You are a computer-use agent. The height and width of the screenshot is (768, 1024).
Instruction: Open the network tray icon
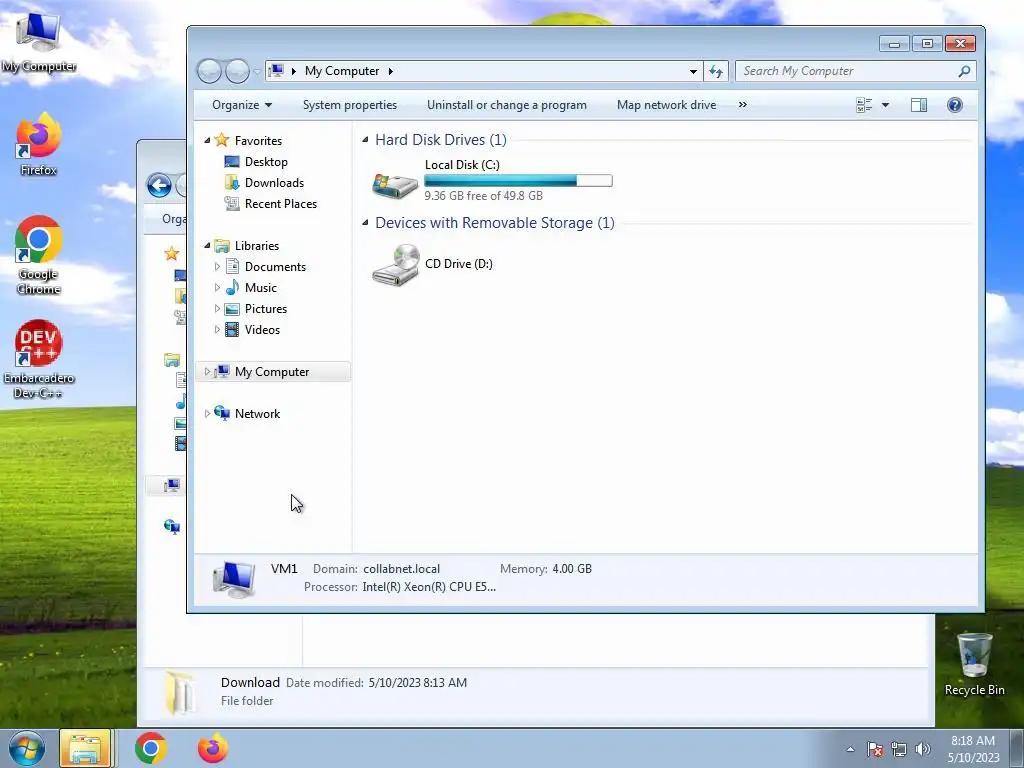(899, 749)
